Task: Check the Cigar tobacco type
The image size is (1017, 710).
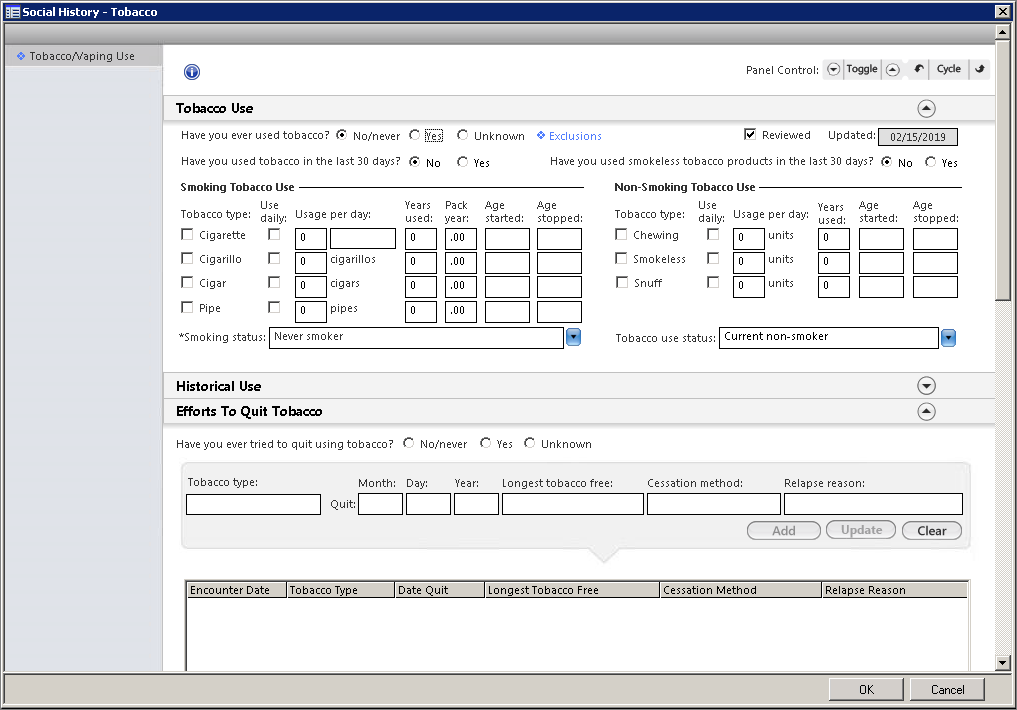Action: click(187, 282)
